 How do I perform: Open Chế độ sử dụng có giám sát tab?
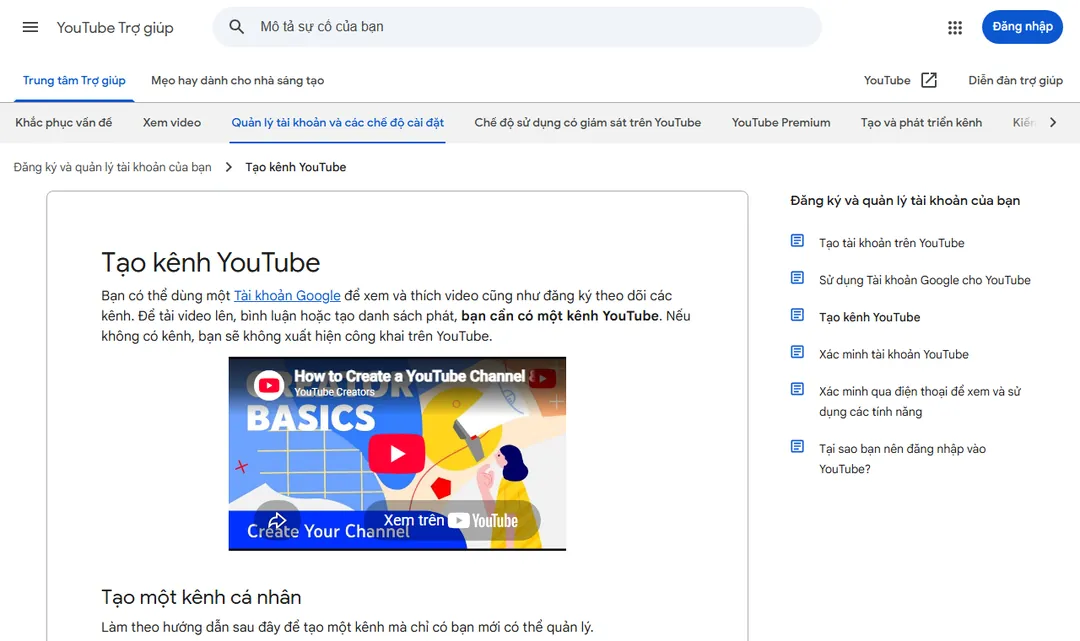[x=588, y=123]
